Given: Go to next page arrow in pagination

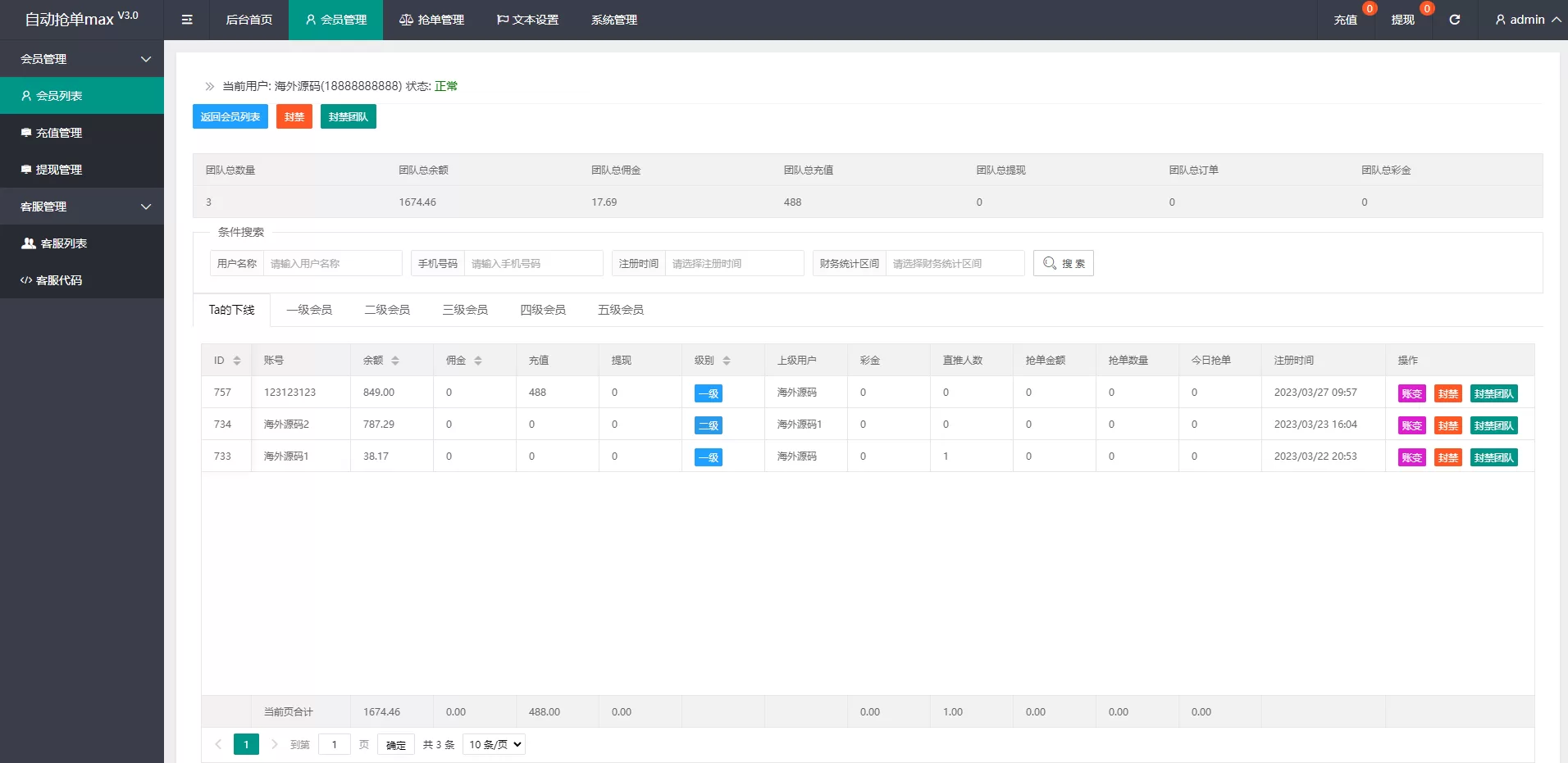Looking at the screenshot, I should (x=275, y=744).
